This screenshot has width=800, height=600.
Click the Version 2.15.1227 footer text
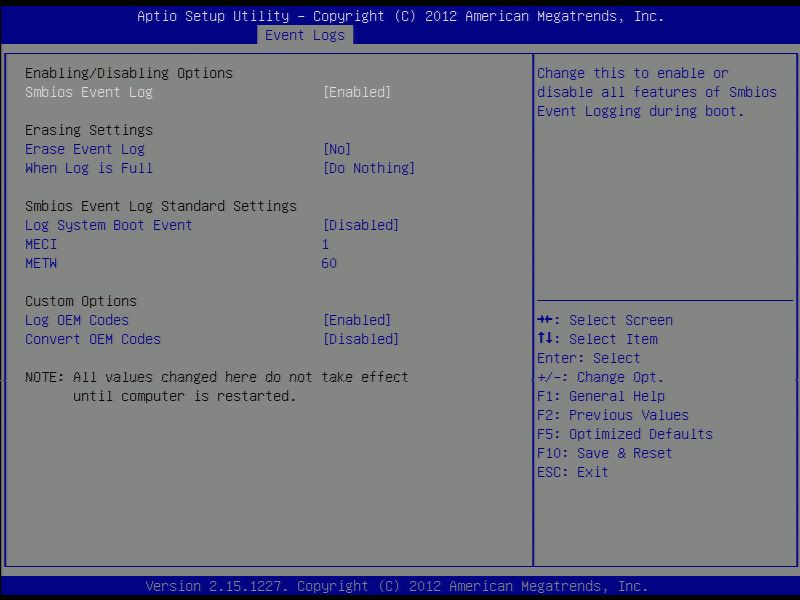point(397,586)
